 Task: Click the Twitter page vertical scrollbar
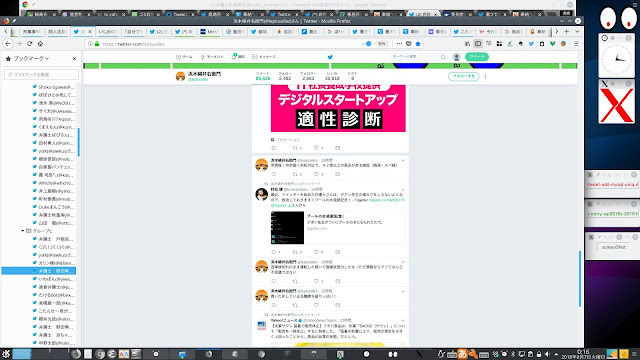pos(580,279)
